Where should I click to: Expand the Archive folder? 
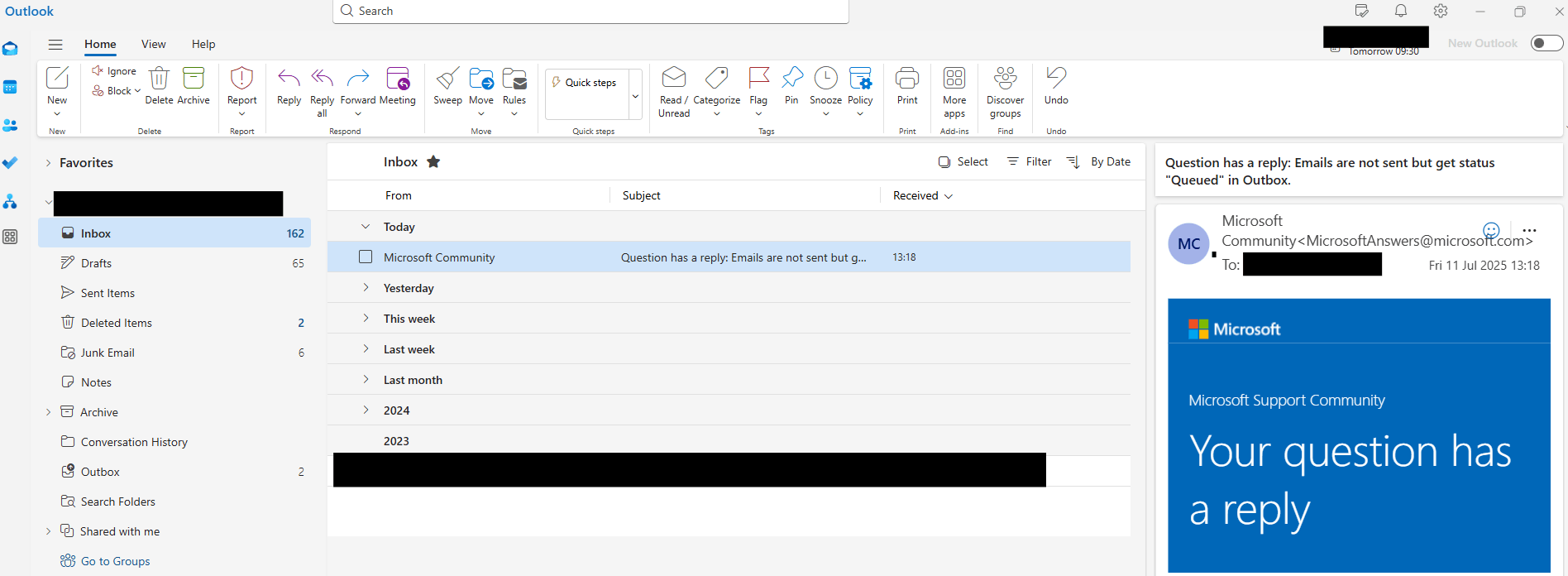48,412
